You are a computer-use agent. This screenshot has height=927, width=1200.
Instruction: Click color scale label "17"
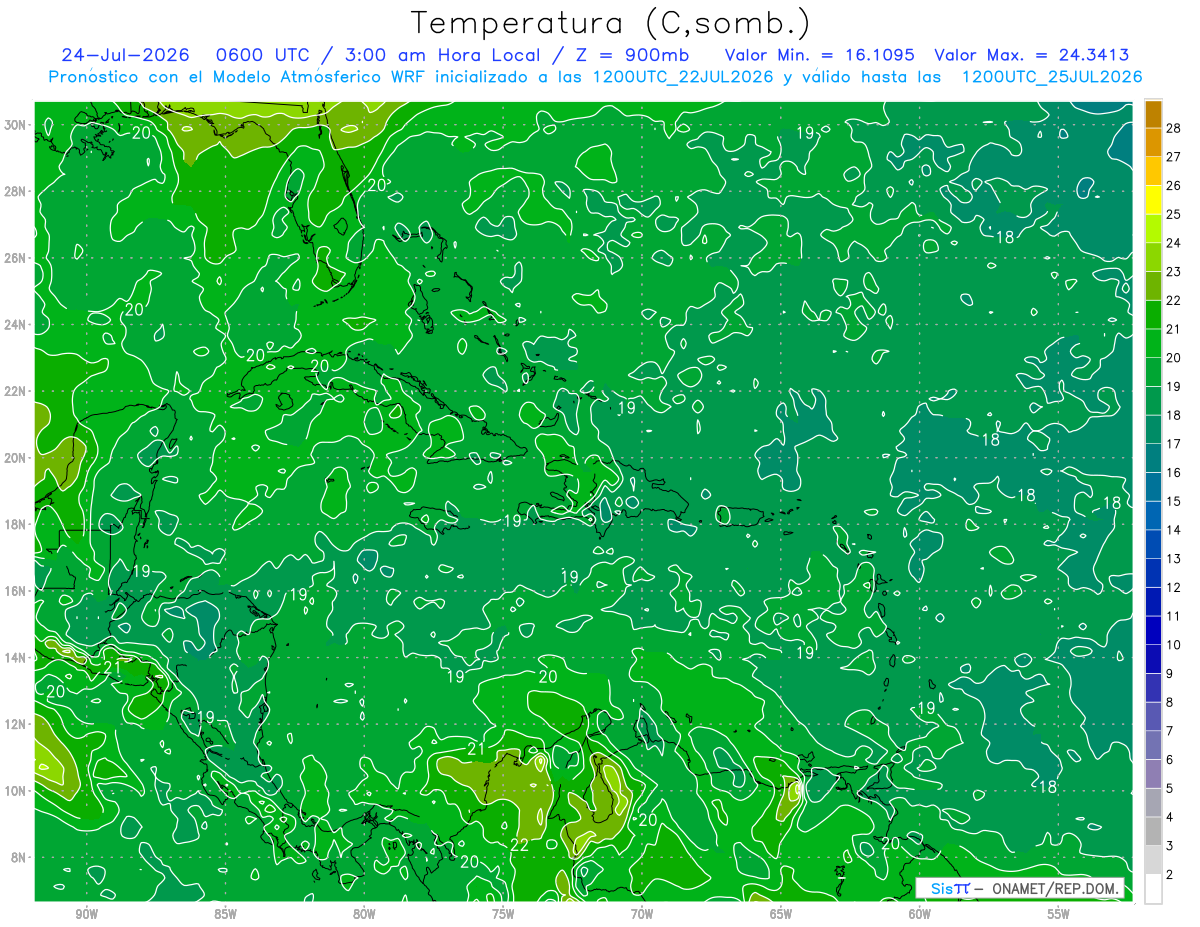(1173, 443)
